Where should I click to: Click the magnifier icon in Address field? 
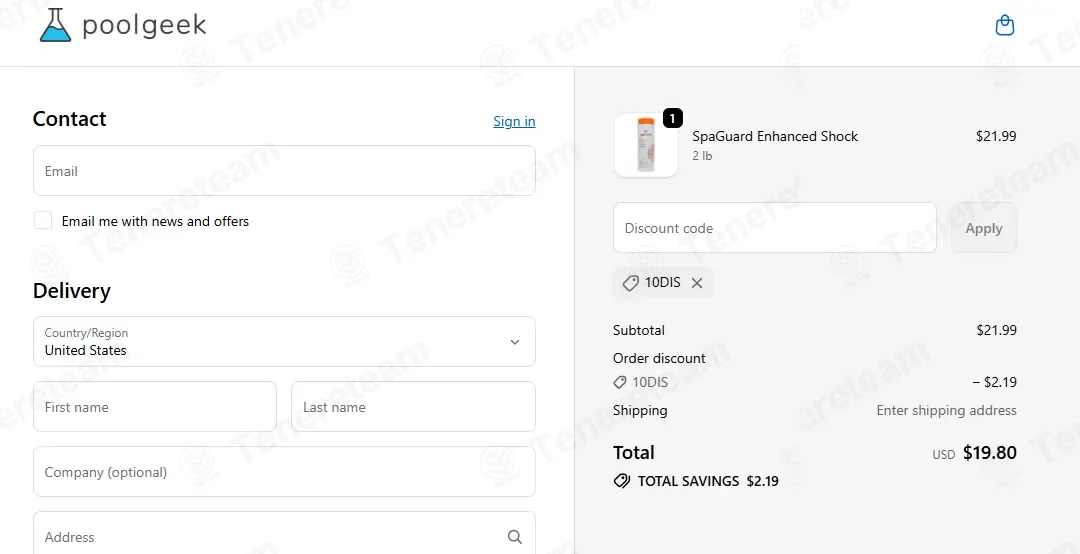[515, 537]
